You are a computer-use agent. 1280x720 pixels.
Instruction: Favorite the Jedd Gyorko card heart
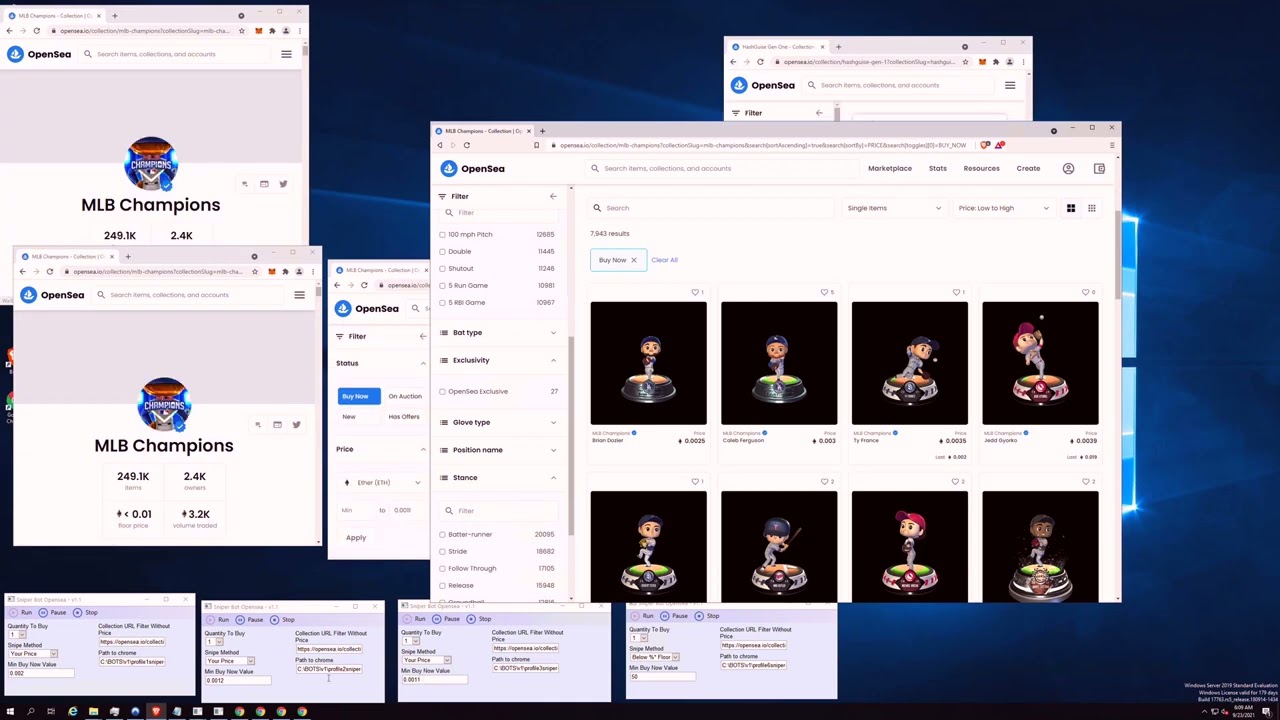point(1087,292)
